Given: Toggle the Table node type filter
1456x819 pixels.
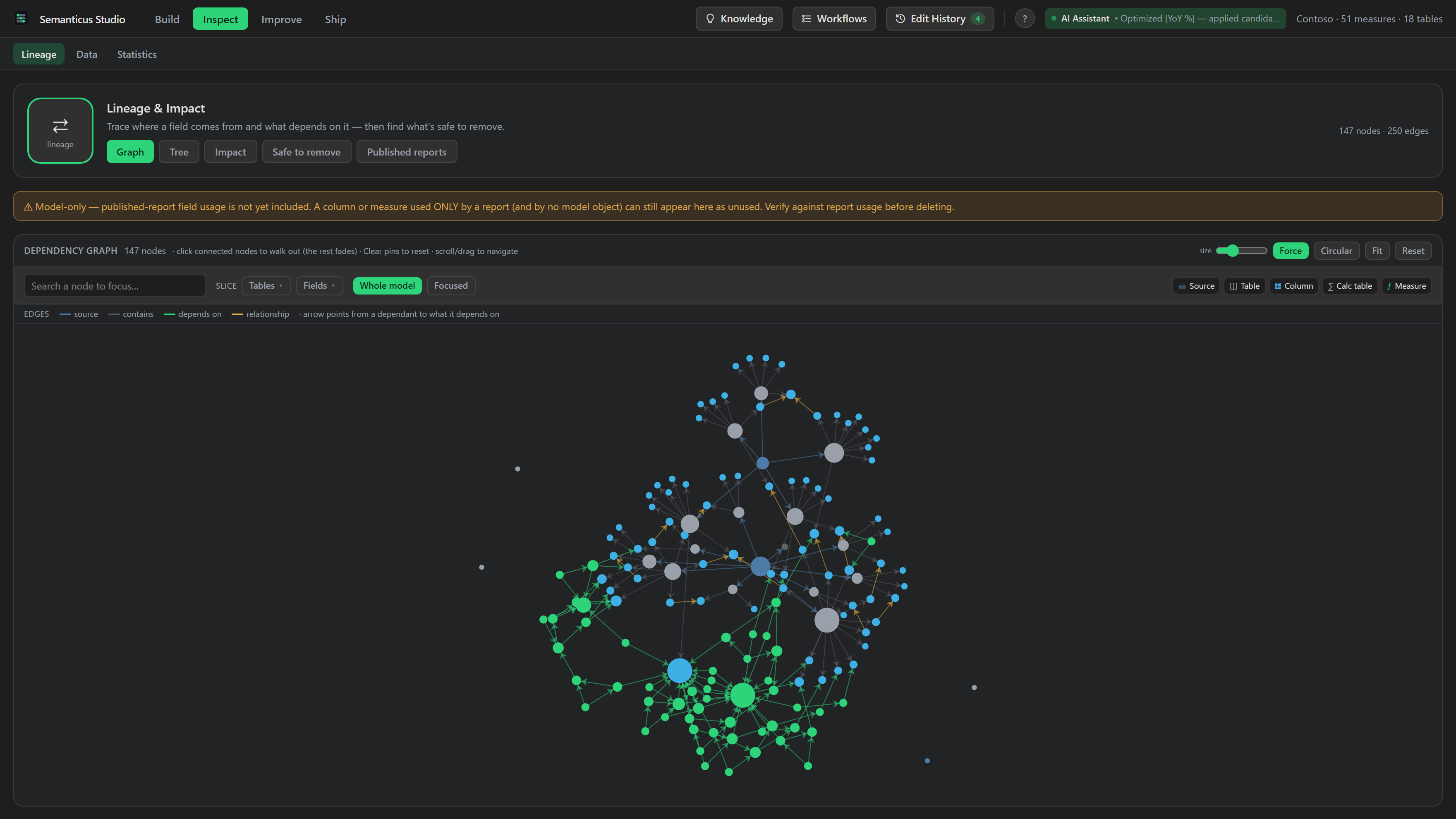Looking at the screenshot, I should point(1245,285).
